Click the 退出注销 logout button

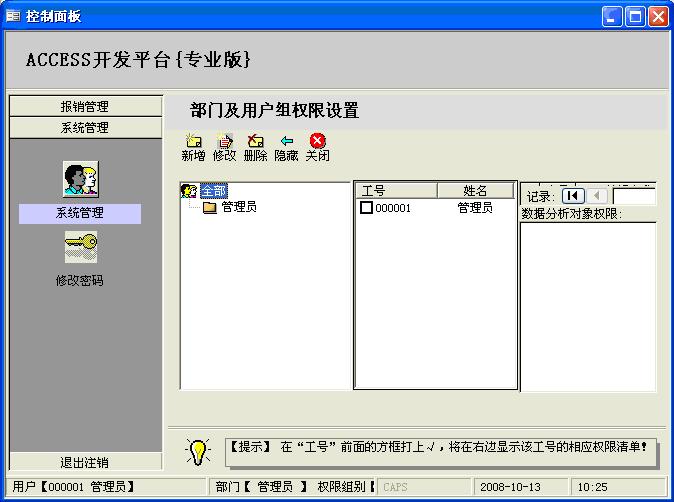[85, 462]
